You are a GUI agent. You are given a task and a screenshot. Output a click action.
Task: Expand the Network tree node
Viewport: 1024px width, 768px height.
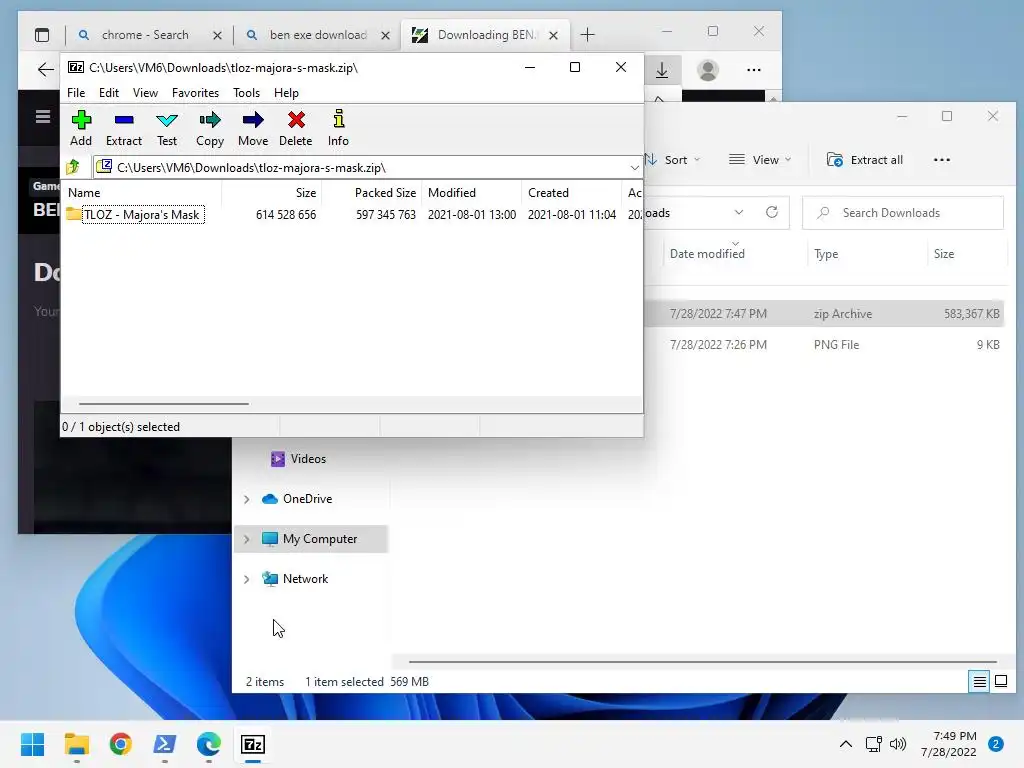pyautogui.click(x=246, y=579)
